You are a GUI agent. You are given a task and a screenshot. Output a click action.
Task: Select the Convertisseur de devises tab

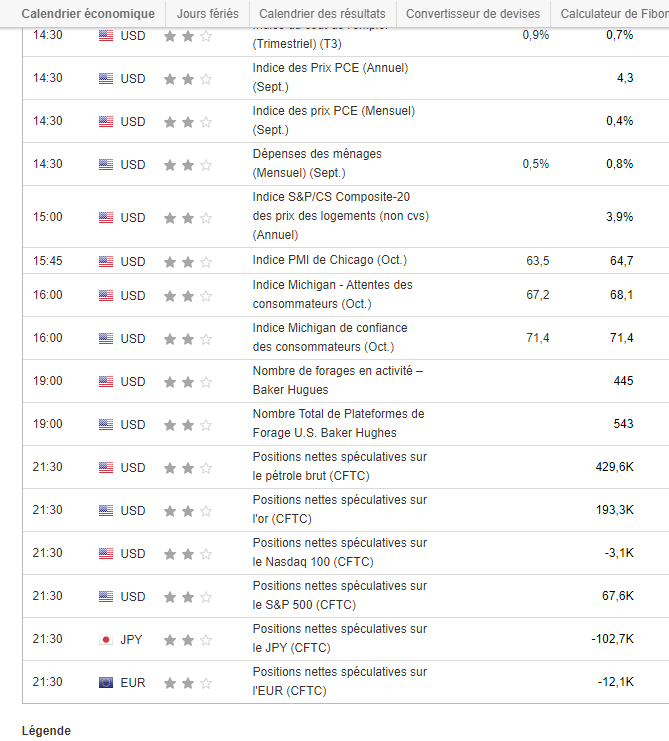click(473, 14)
